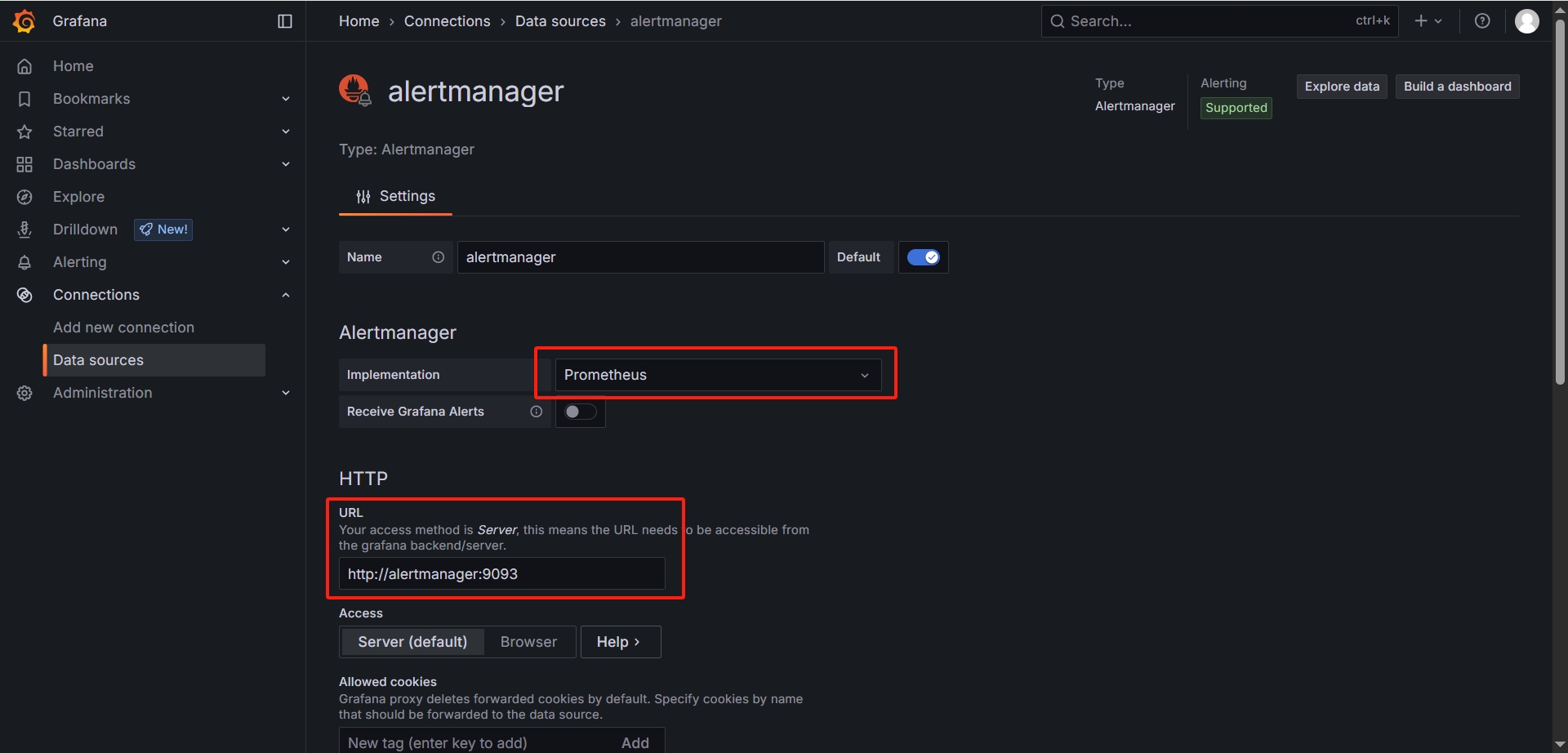Go to Add new connection menu item
The image size is (1568, 753).
123,327
